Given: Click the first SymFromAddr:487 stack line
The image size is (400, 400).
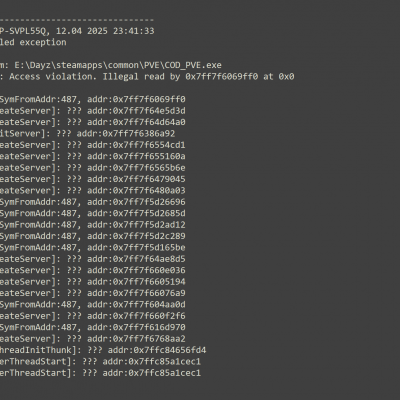Looking at the screenshot, I should (93, 99).
